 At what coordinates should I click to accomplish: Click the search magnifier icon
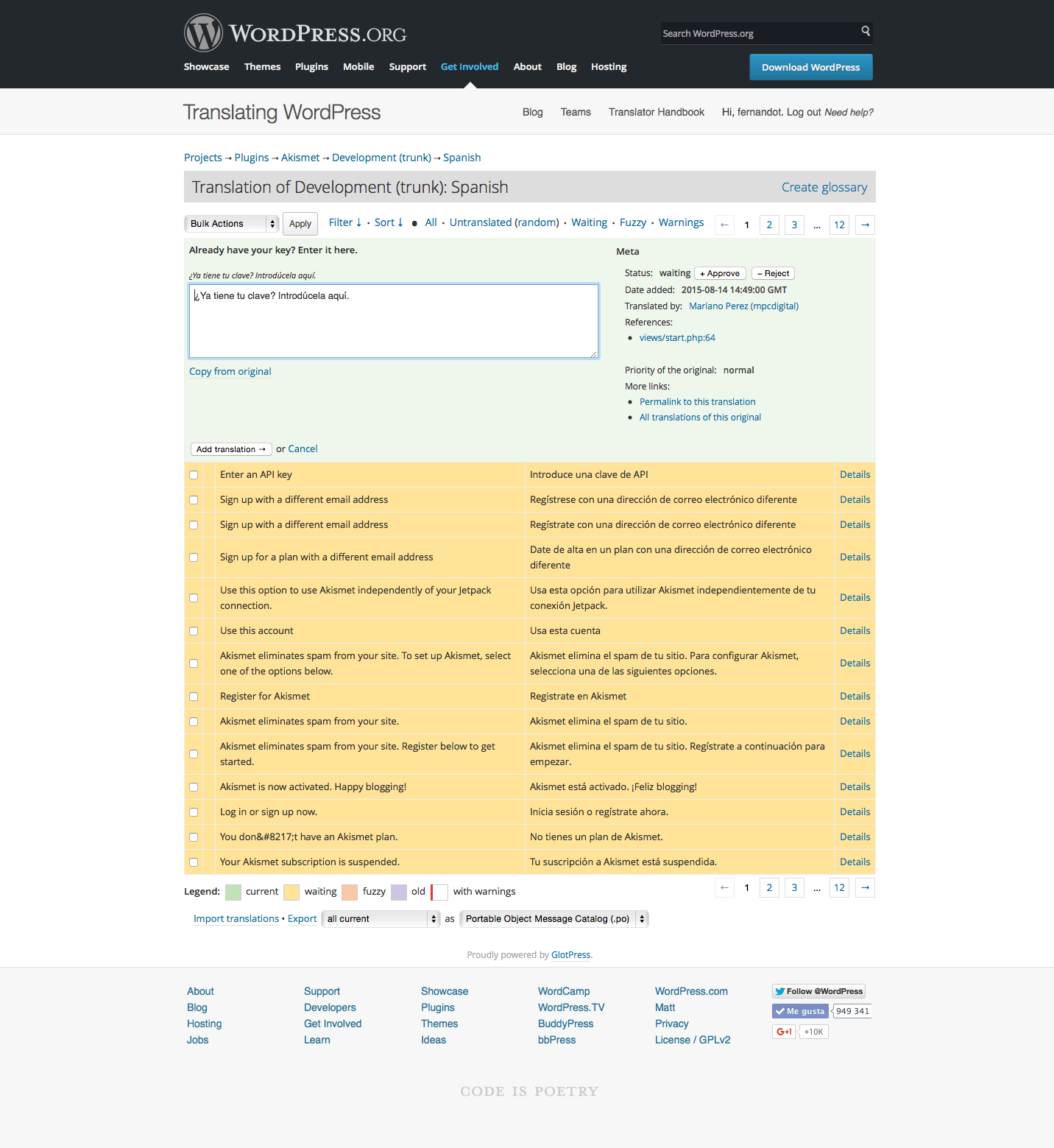coord(866,31)
